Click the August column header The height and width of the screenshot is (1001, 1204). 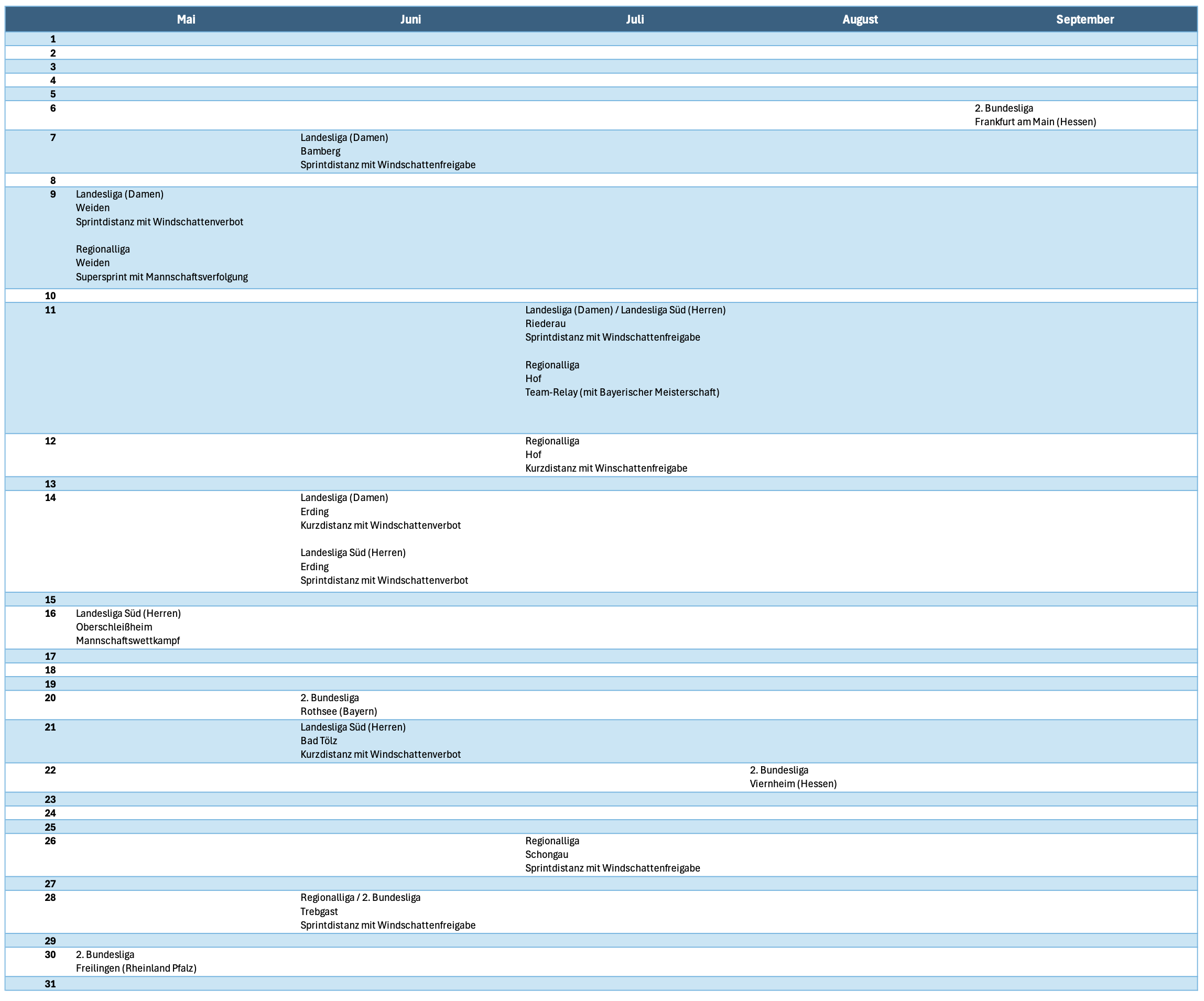[860, 19]
